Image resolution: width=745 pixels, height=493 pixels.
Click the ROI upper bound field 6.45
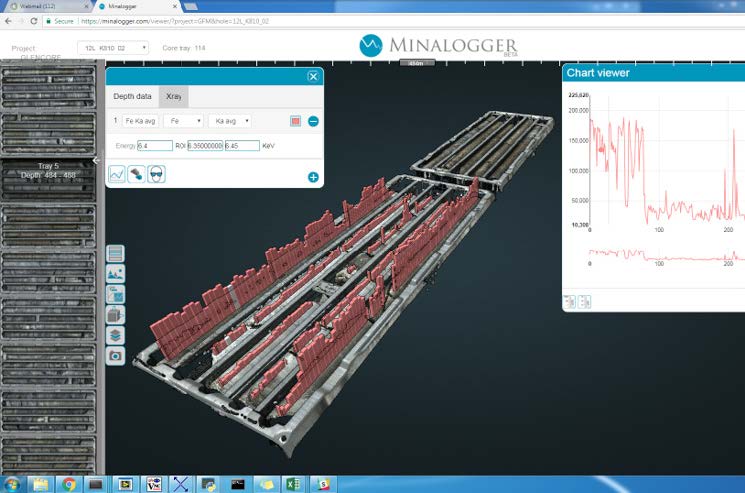[242, 146]
